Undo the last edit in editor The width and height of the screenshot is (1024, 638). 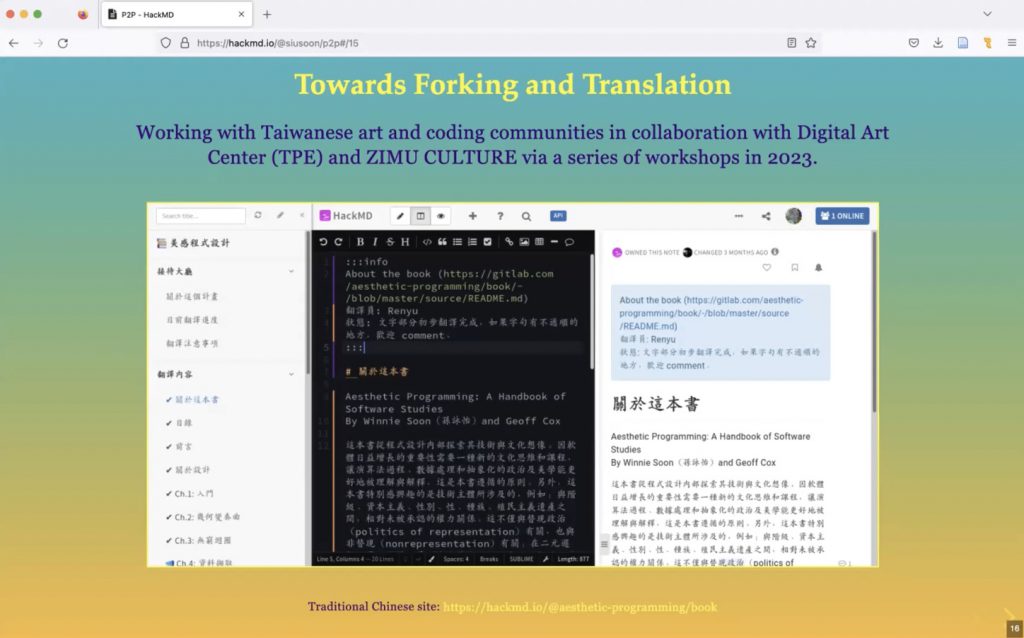click(323, 242)
